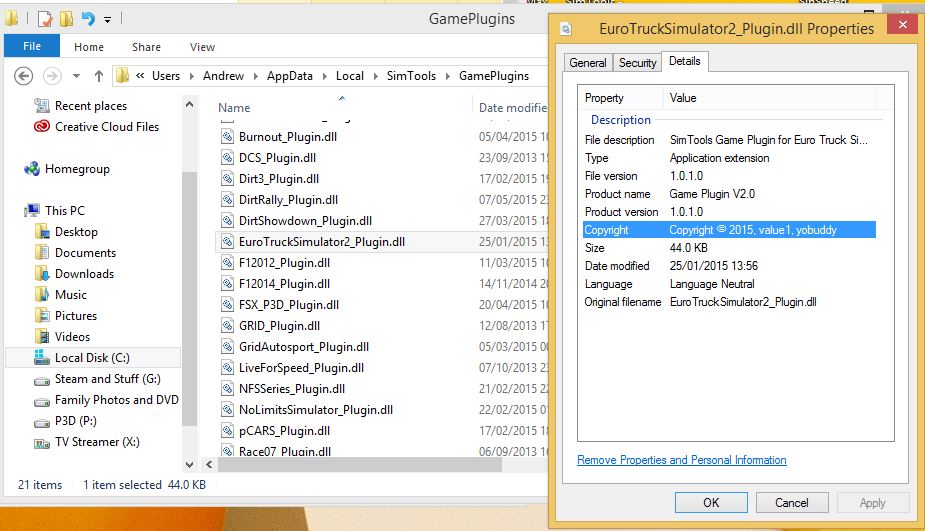This screenshot has height=531, width=925.
Task: Open the Customize Quick Access Toolbar dropdown
Action: tap(107, 19)
